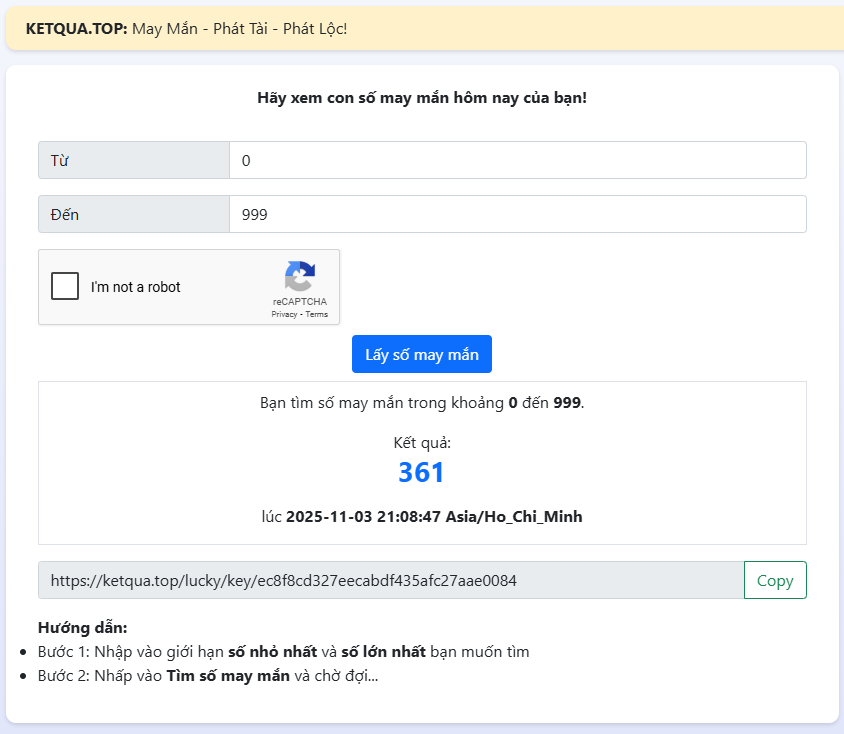Open the reCAPTCHA Terms link

point(317,314)
